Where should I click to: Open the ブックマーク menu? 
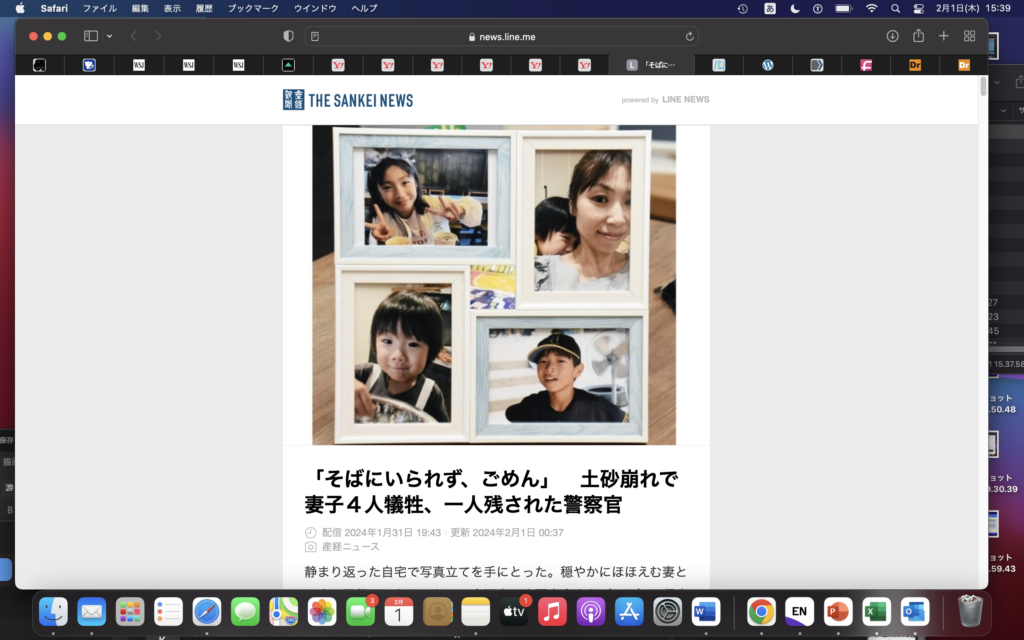pyautogui.click(x=253, y=8)
